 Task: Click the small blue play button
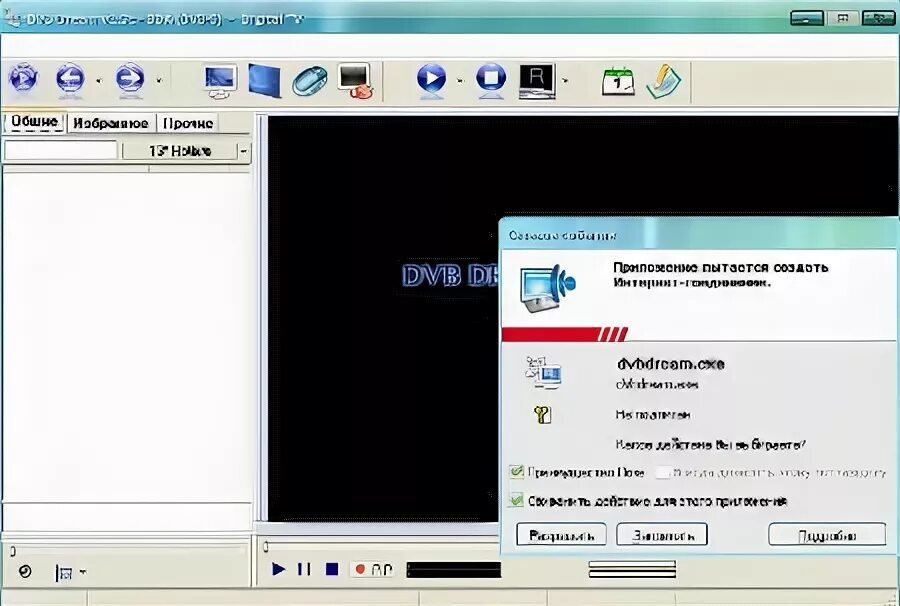point(278,569)
